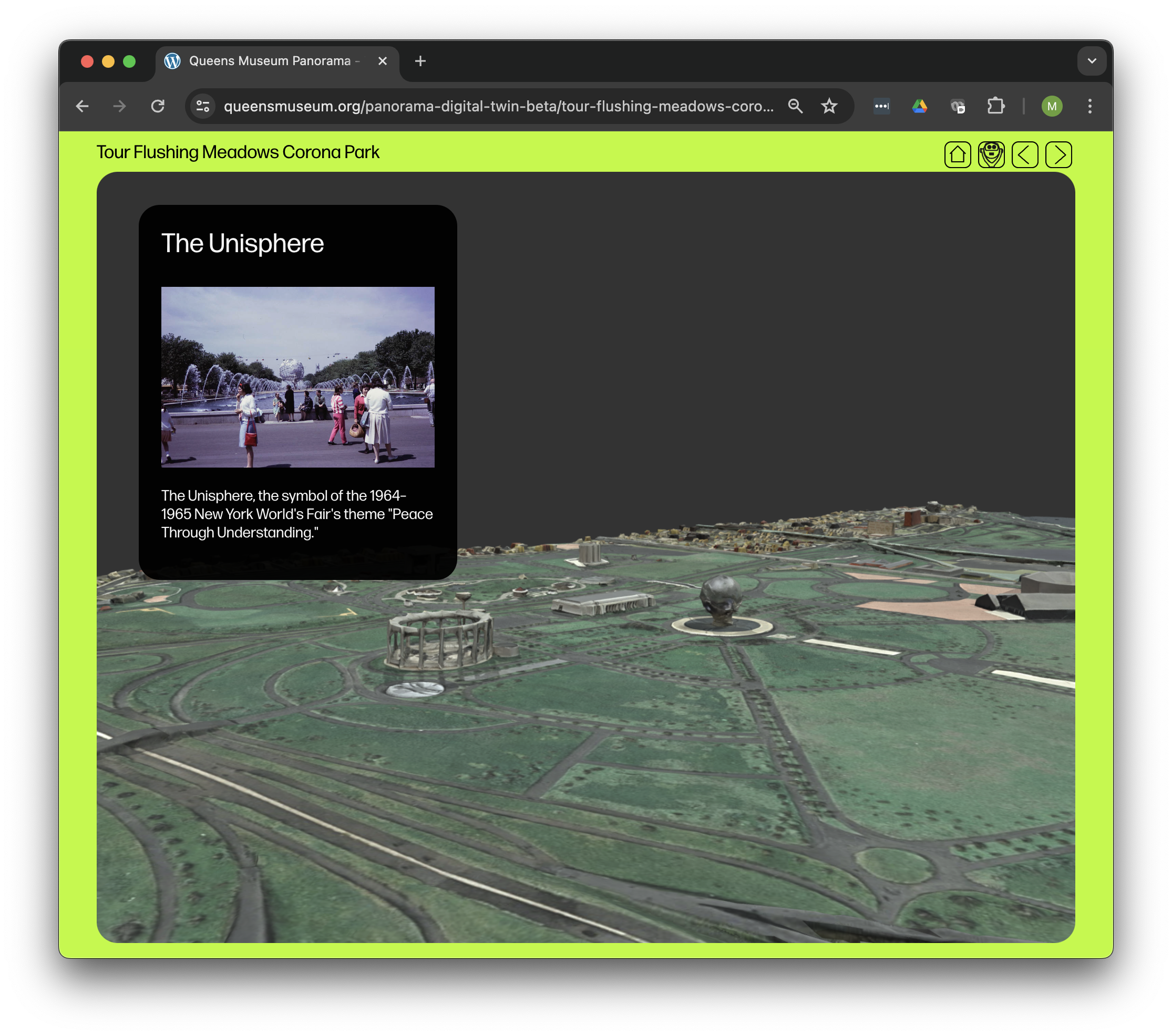1172x1036 pixels.
Task: Open site information icon in the address bar
Action: click(203, 106)
